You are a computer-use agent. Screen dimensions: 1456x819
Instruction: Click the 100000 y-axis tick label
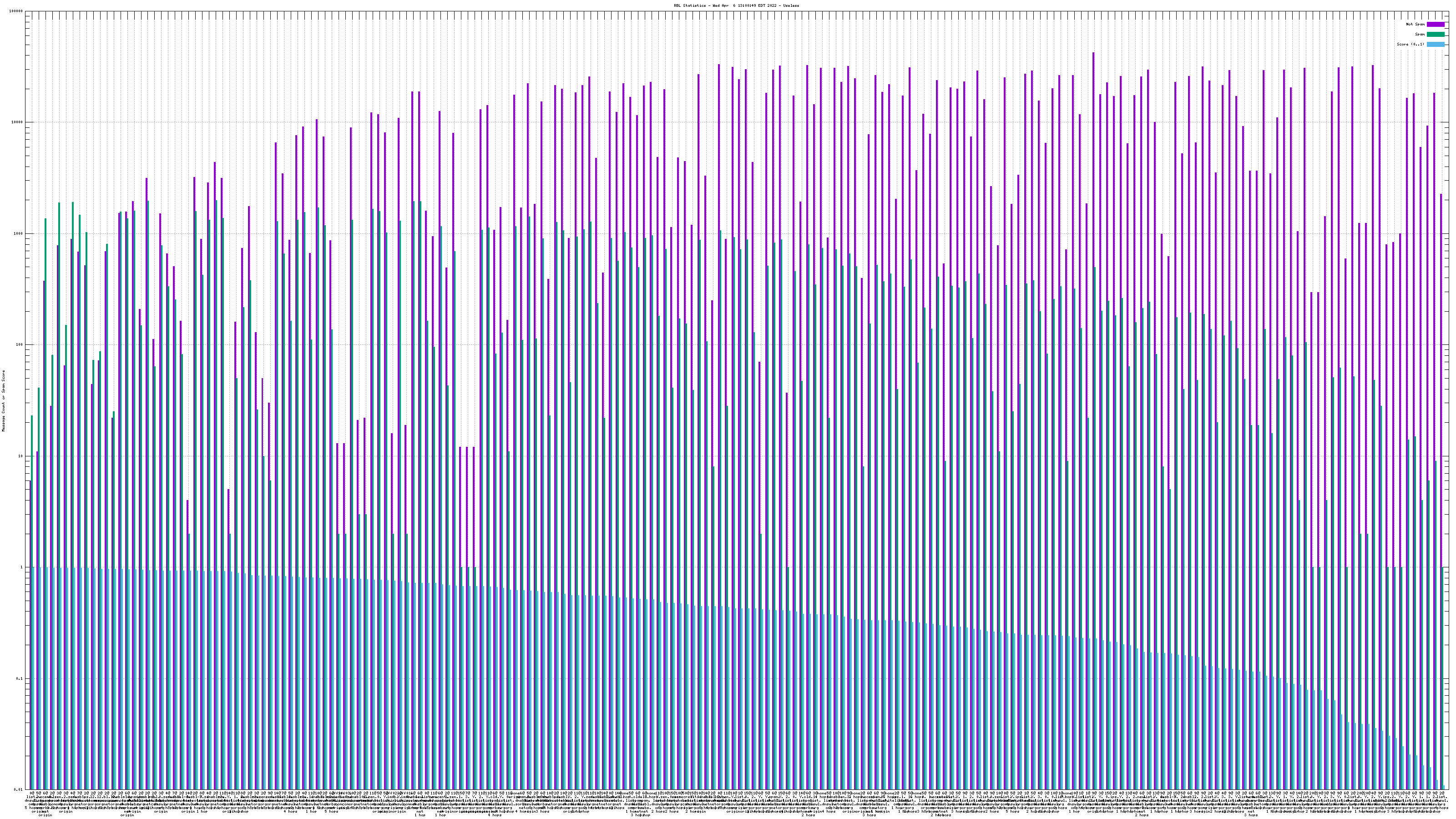click(16, 11)
